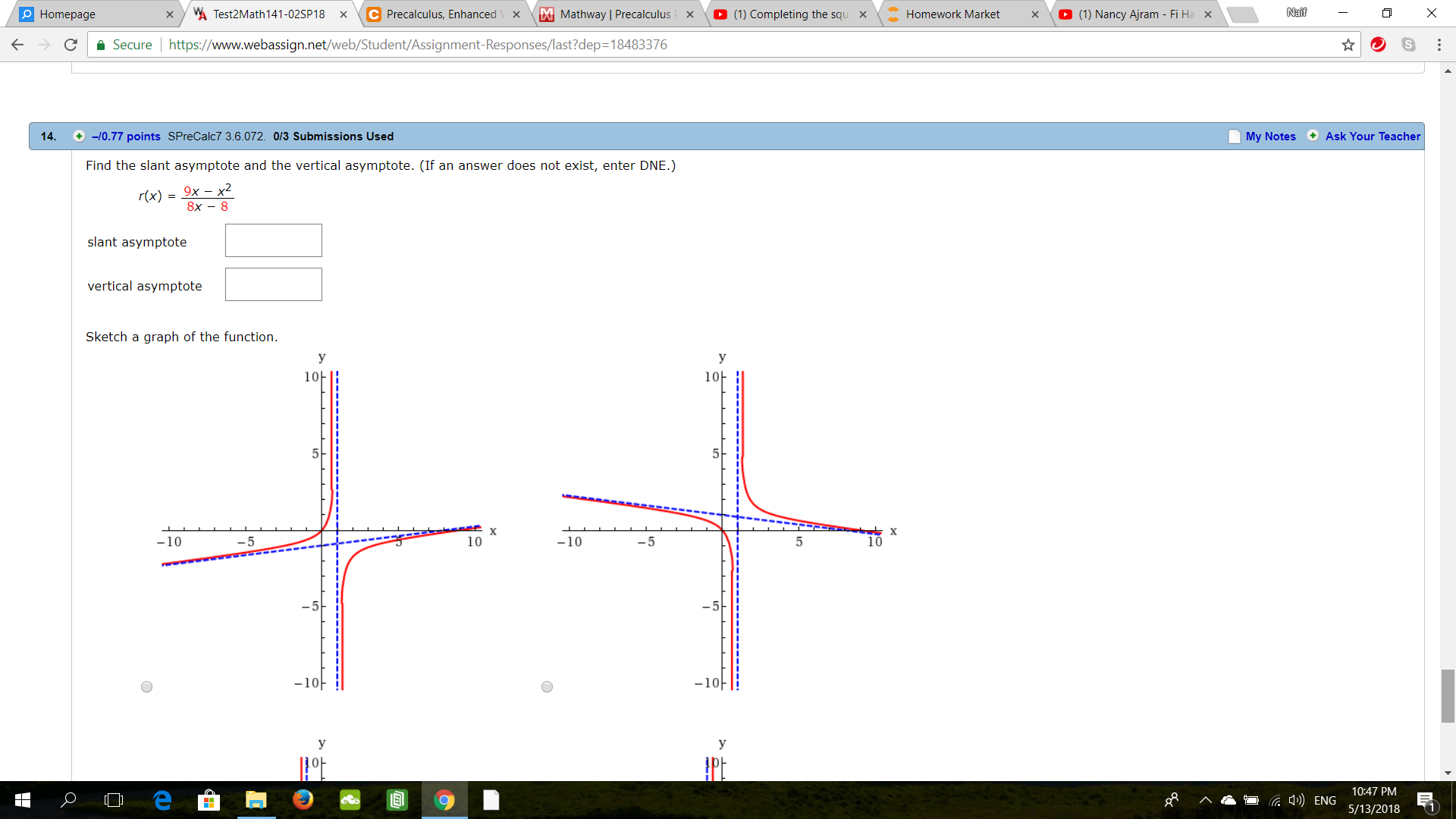Open the green cloud app in taskbar
Viewport: 1456px width, 819px height.
(350, 800)
